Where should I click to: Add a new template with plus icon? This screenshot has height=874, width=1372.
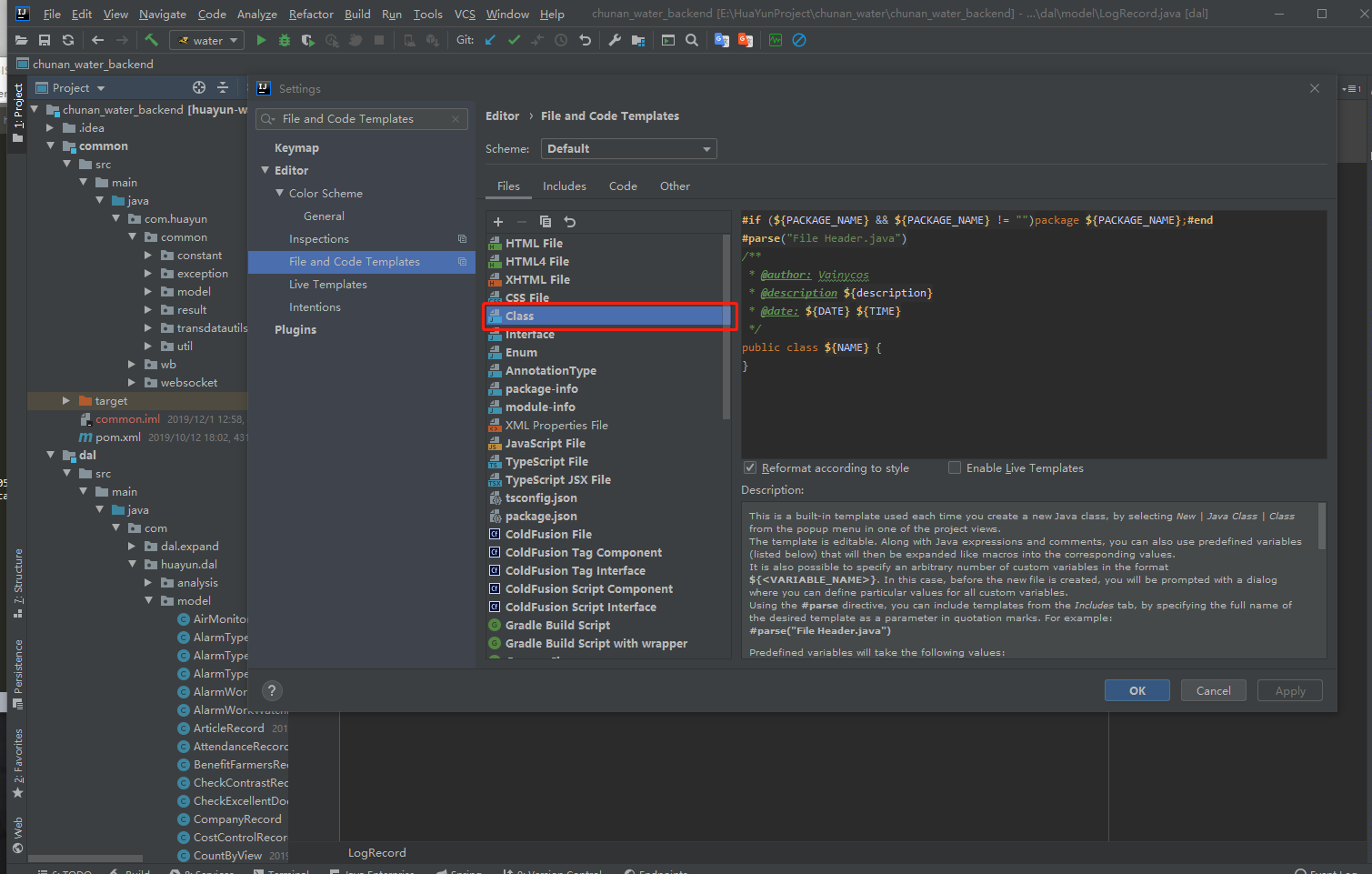498,222
